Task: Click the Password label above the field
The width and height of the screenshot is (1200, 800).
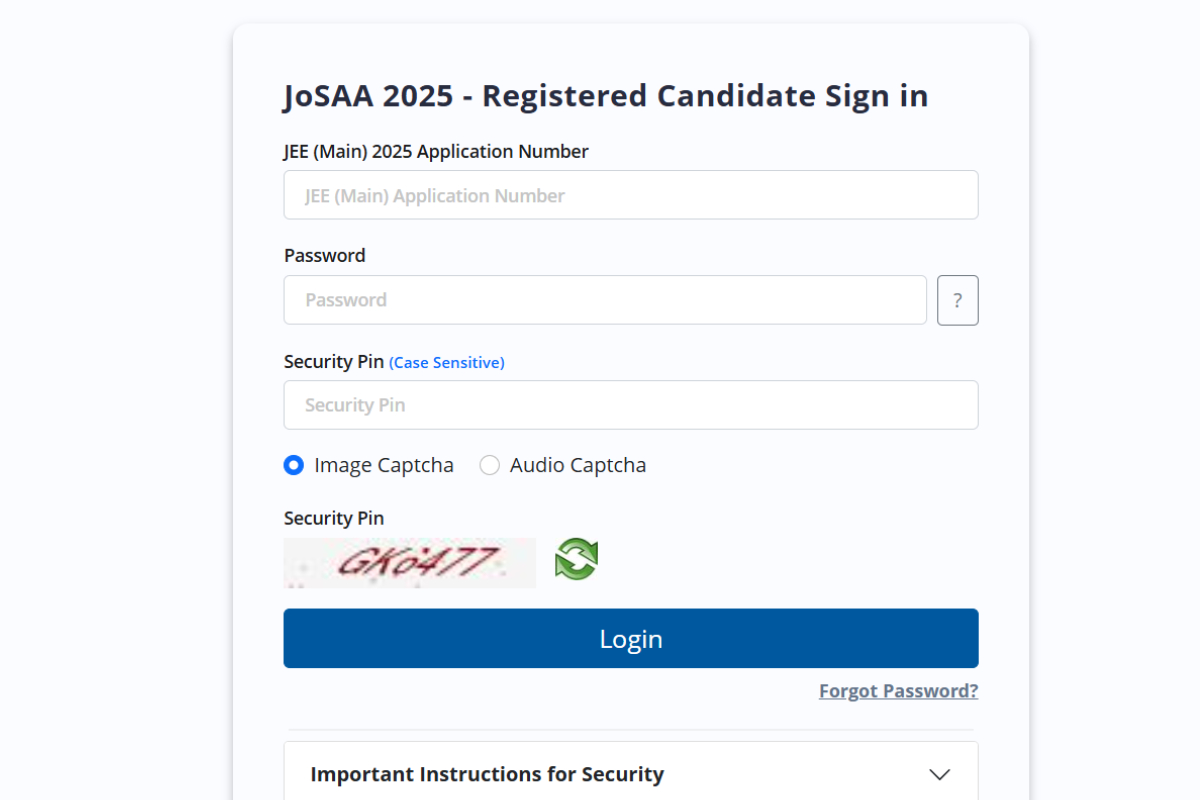Action: [x=324, y=256]
